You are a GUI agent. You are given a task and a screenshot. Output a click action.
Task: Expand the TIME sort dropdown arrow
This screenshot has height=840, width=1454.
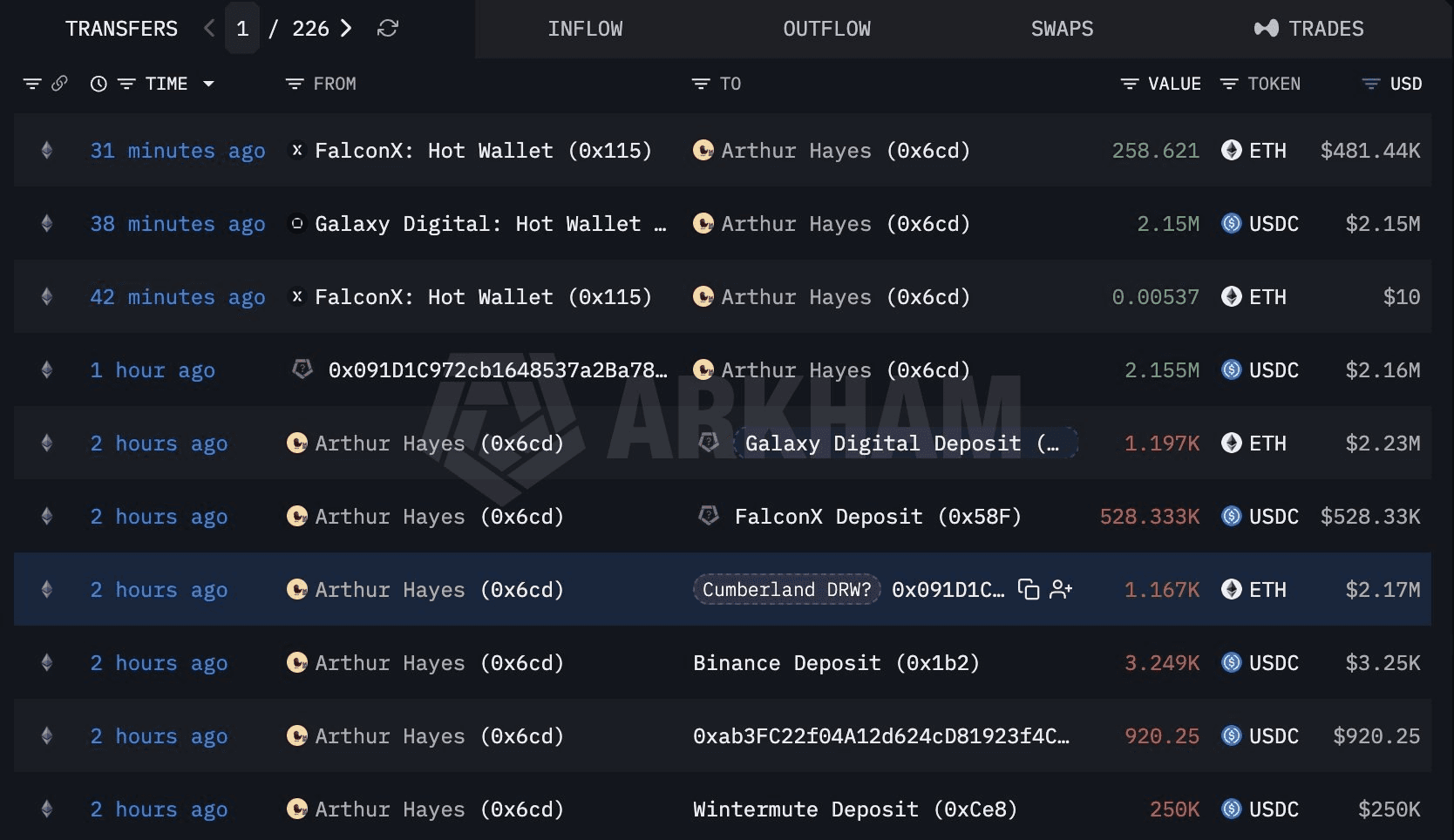(208, 84)
